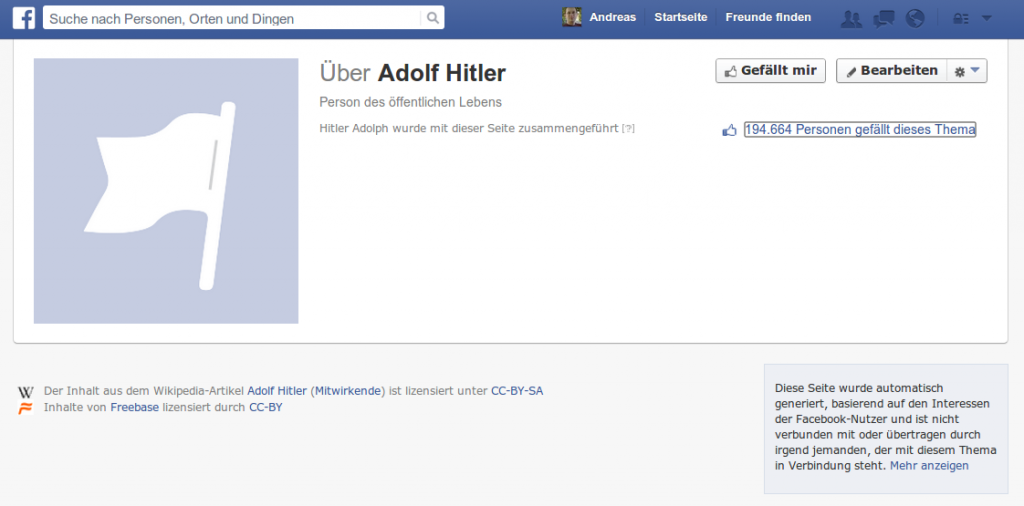Expand account menu arrow in top bar

(x=986, y=18)
